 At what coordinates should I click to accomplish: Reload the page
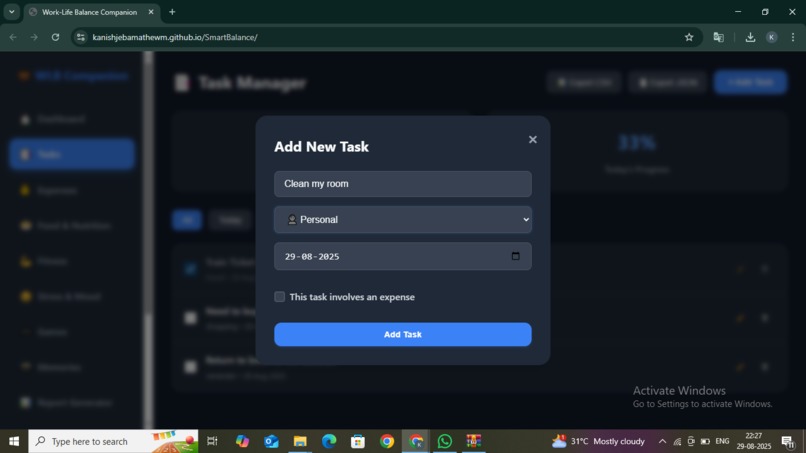tap(55, 37)
